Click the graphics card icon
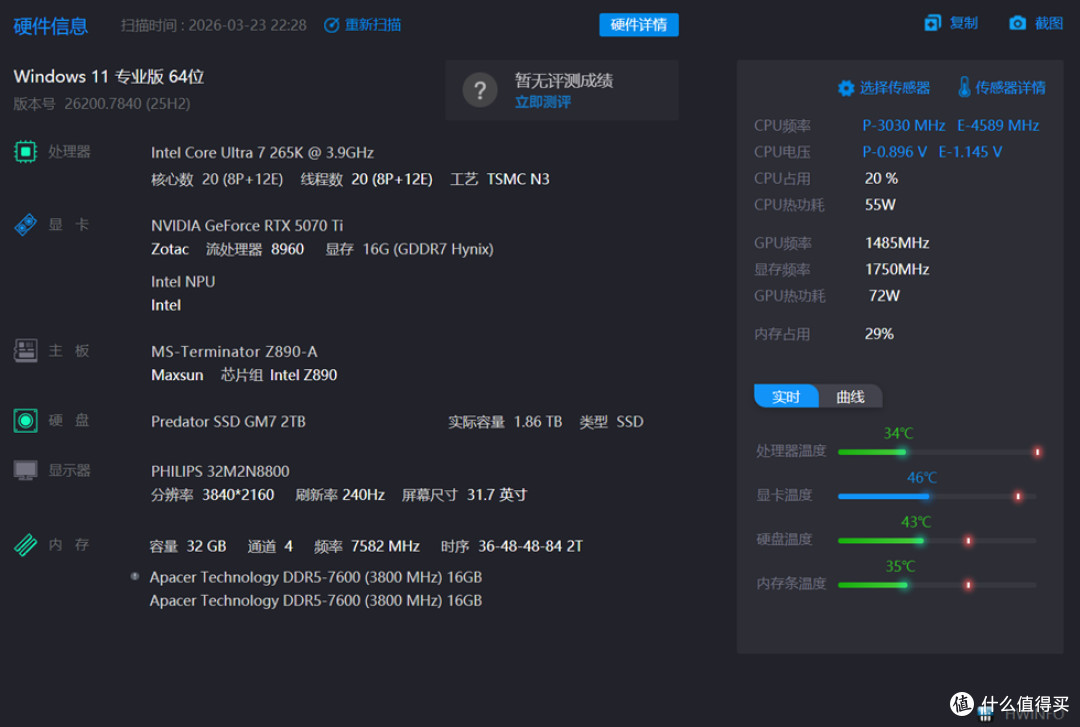This screenshot has height=727, width=1080. (x=25, y=225)
